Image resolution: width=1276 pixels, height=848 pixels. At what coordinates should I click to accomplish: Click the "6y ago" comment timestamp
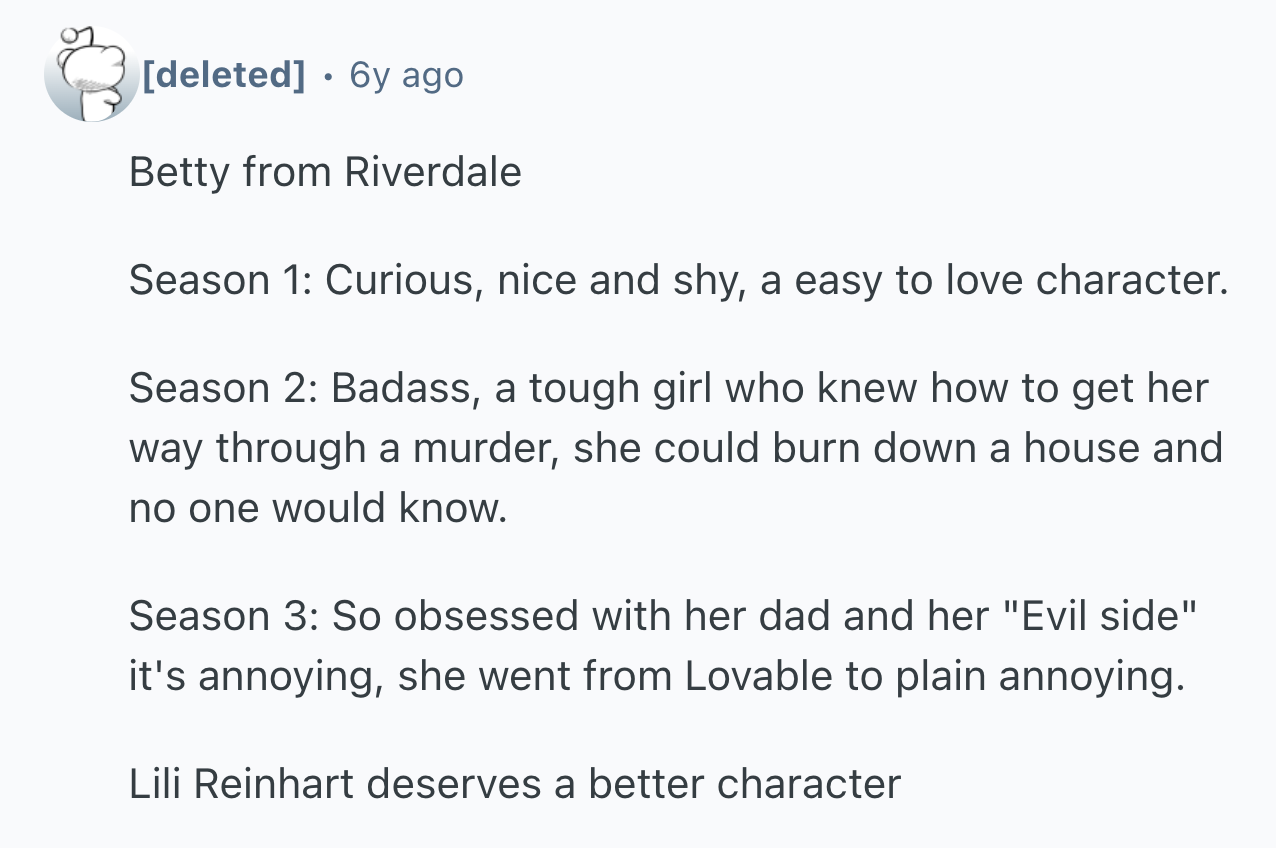406,74
